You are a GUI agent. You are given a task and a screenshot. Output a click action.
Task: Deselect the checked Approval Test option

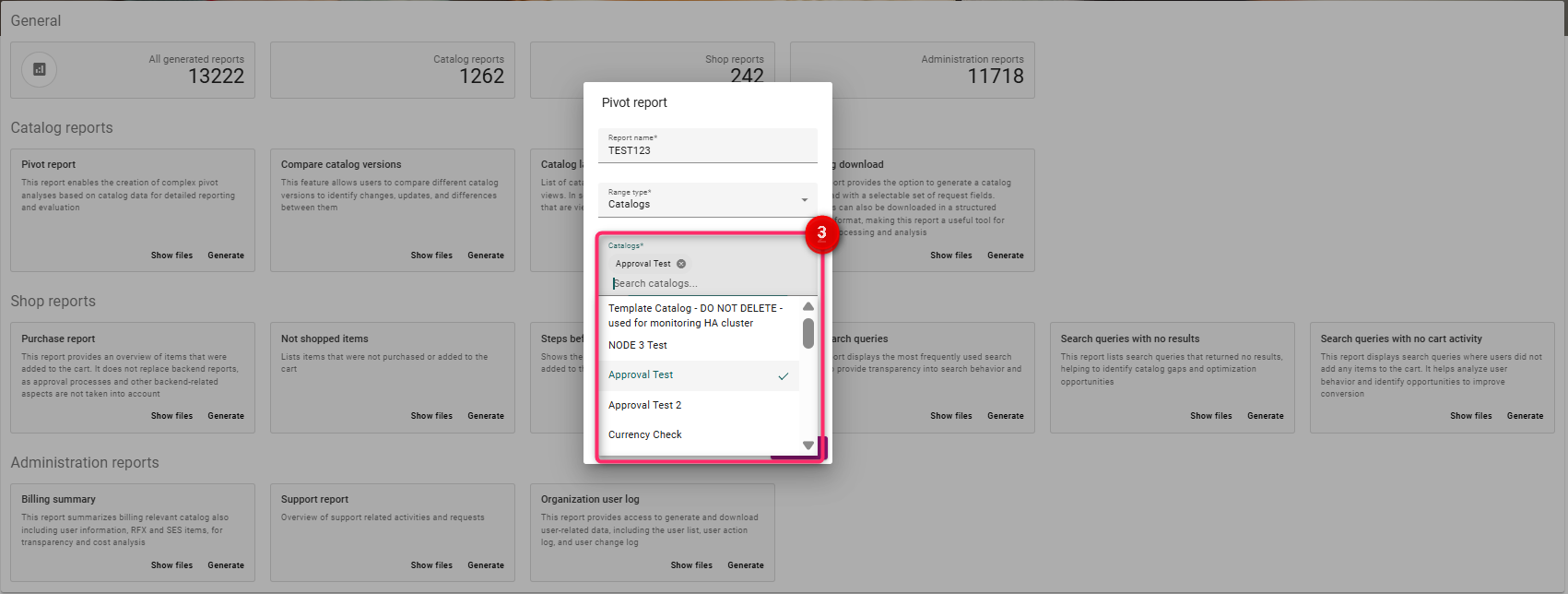[698, 375]
